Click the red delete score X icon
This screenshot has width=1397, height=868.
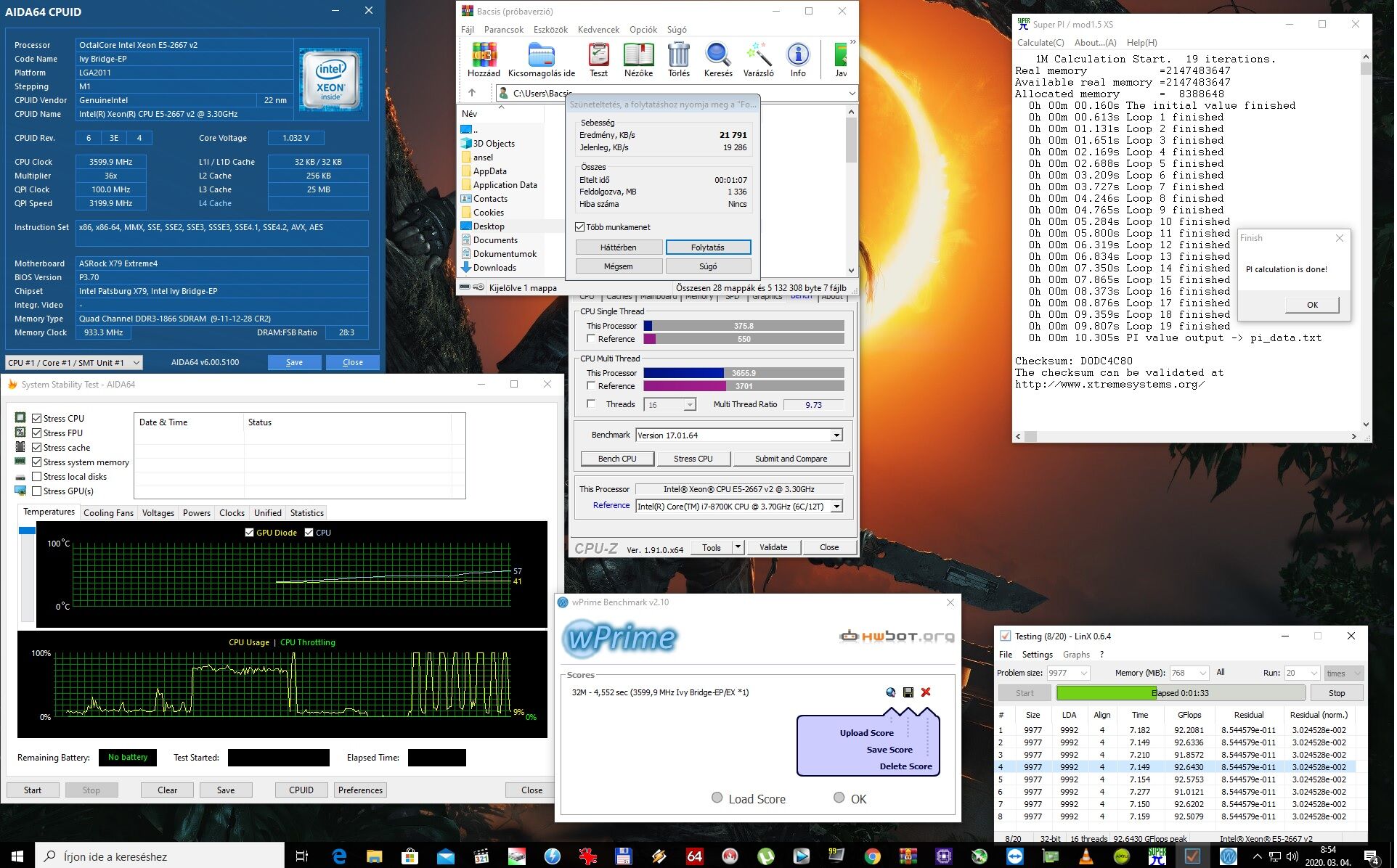pyautogui.click(x=926, y=692)
